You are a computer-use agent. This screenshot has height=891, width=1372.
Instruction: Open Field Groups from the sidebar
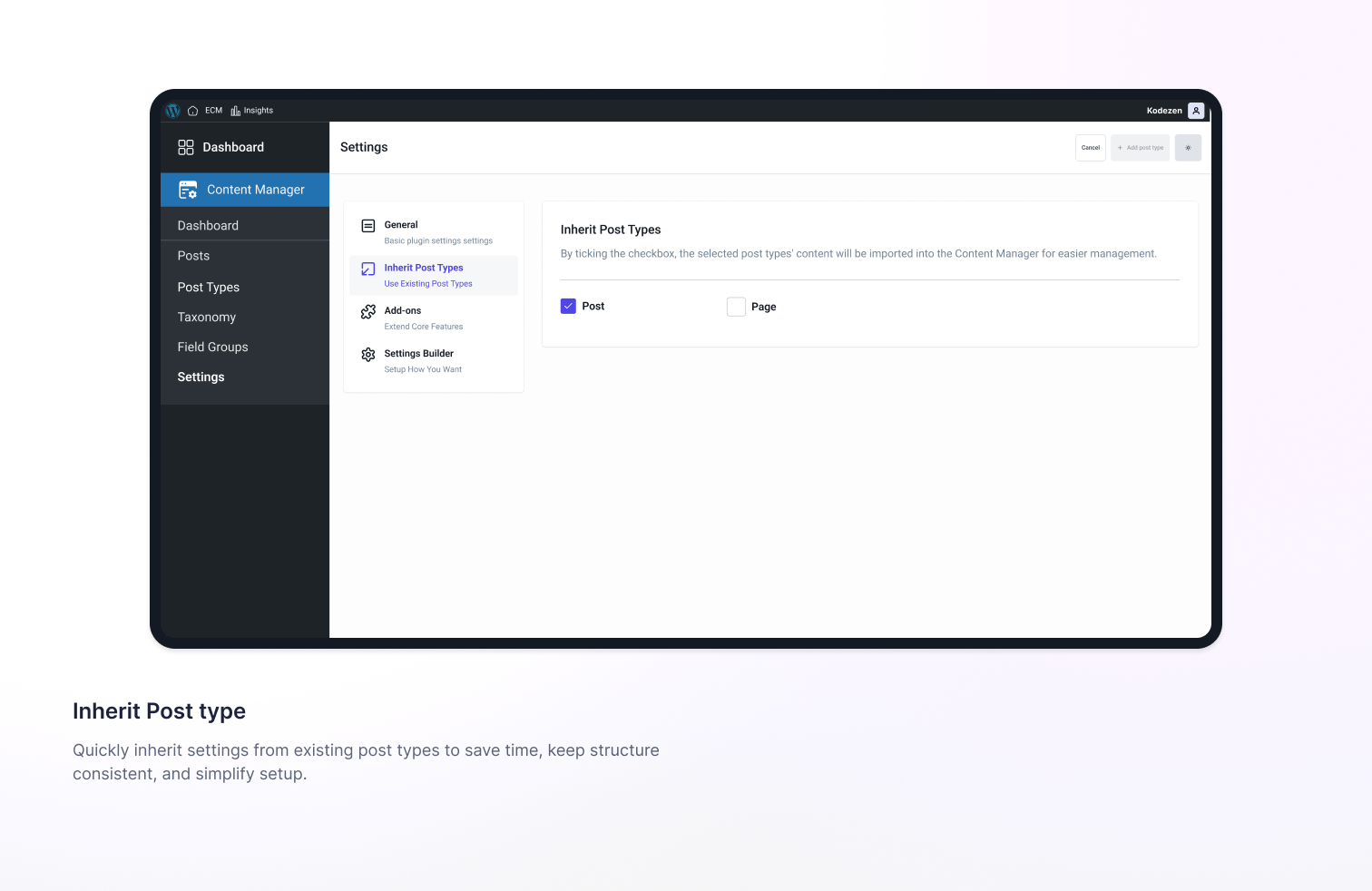pyautogui.click(x=212, y=347)
